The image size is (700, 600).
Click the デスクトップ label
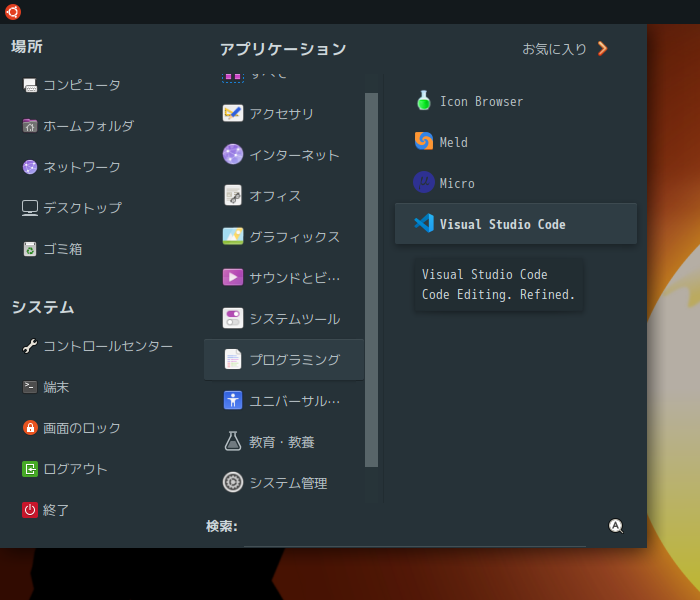pyautogui.click(x=82, y=208)
